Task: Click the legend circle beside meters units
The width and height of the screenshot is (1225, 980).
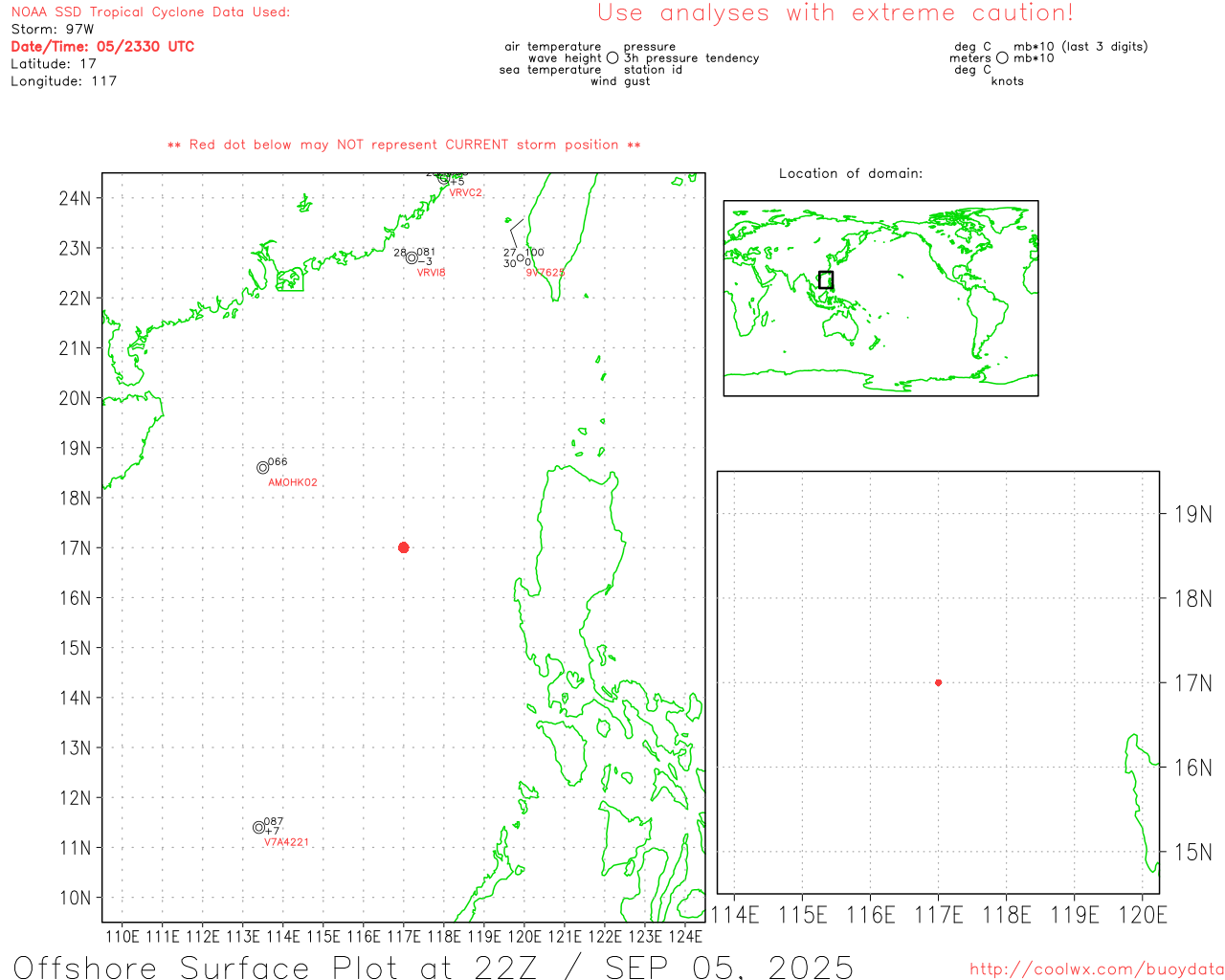Action: tap(1002, 58)
